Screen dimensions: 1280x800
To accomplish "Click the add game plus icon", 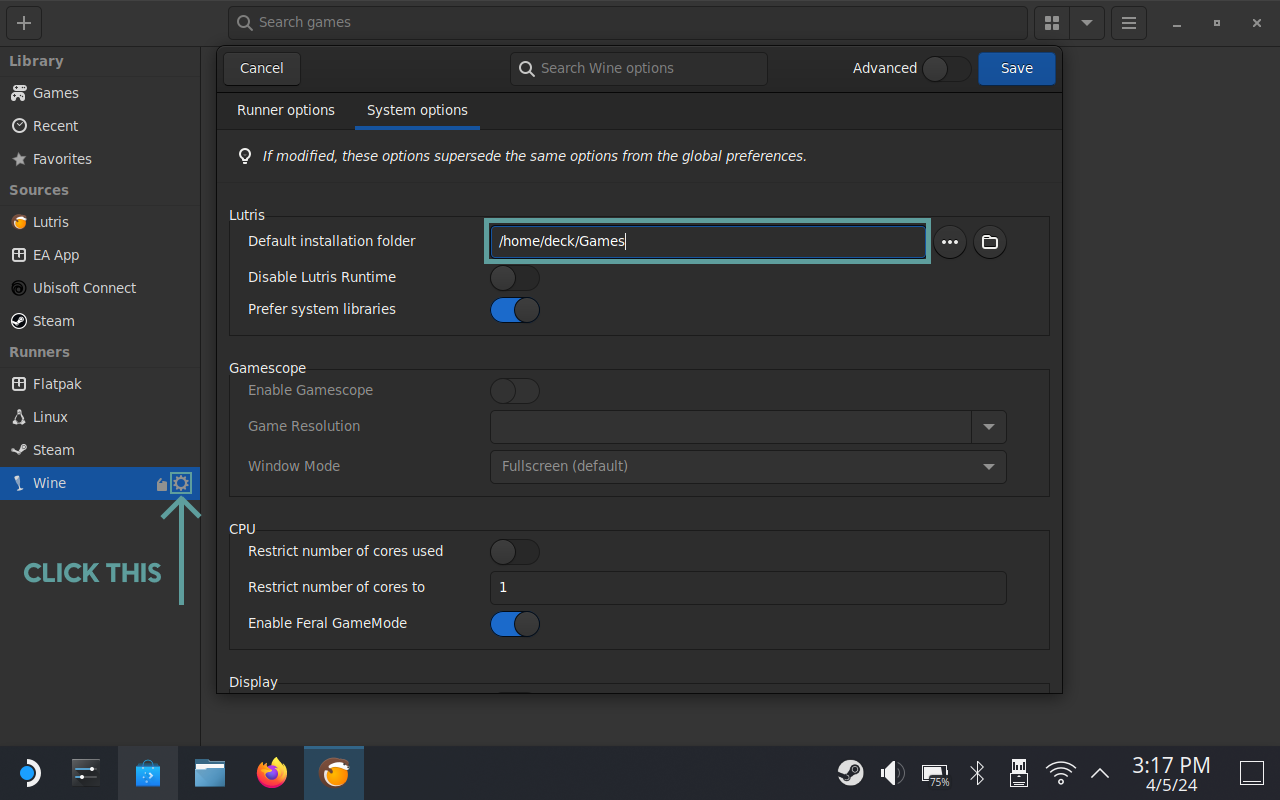I will 24,23.
